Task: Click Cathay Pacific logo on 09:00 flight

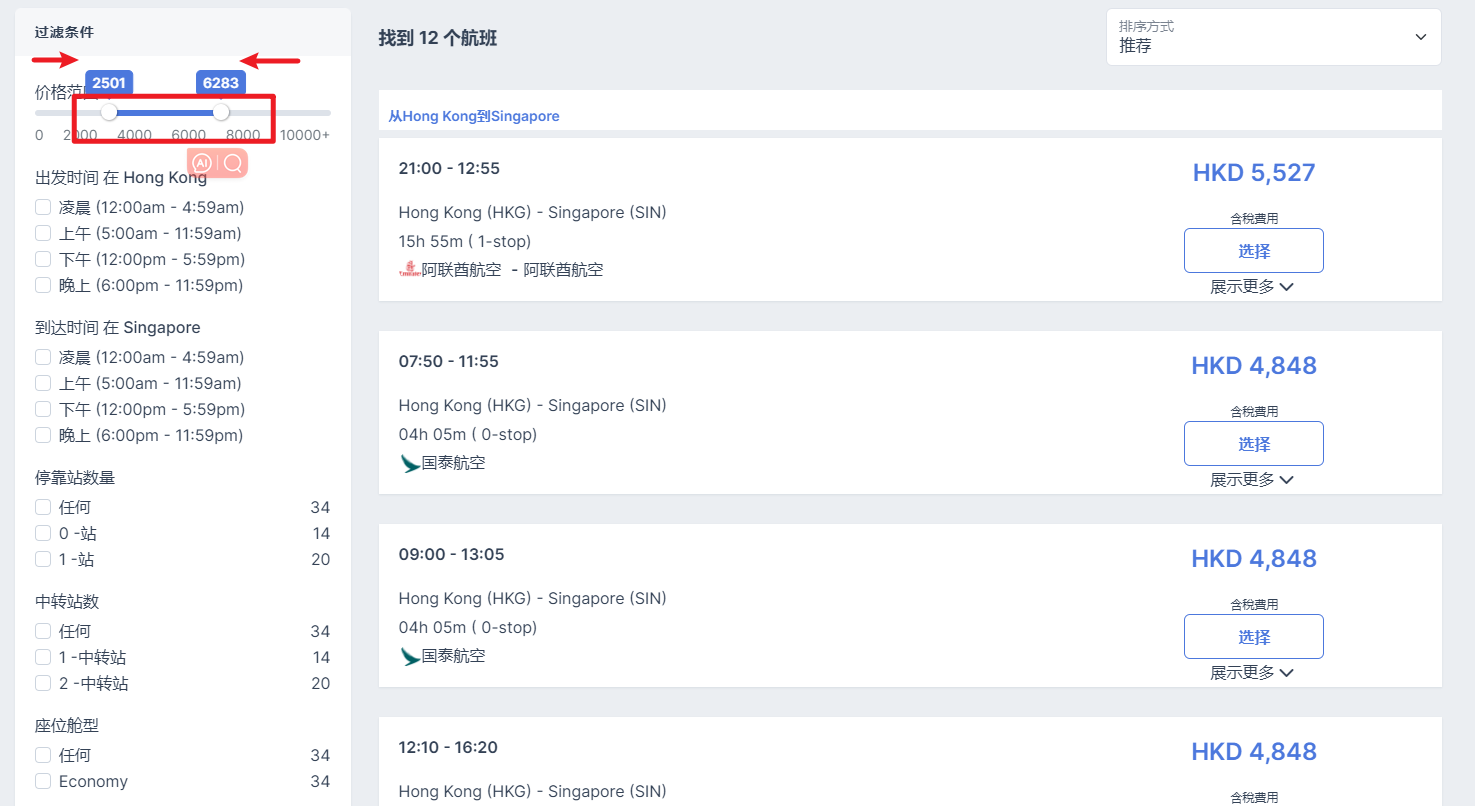Action: point(410,656)
